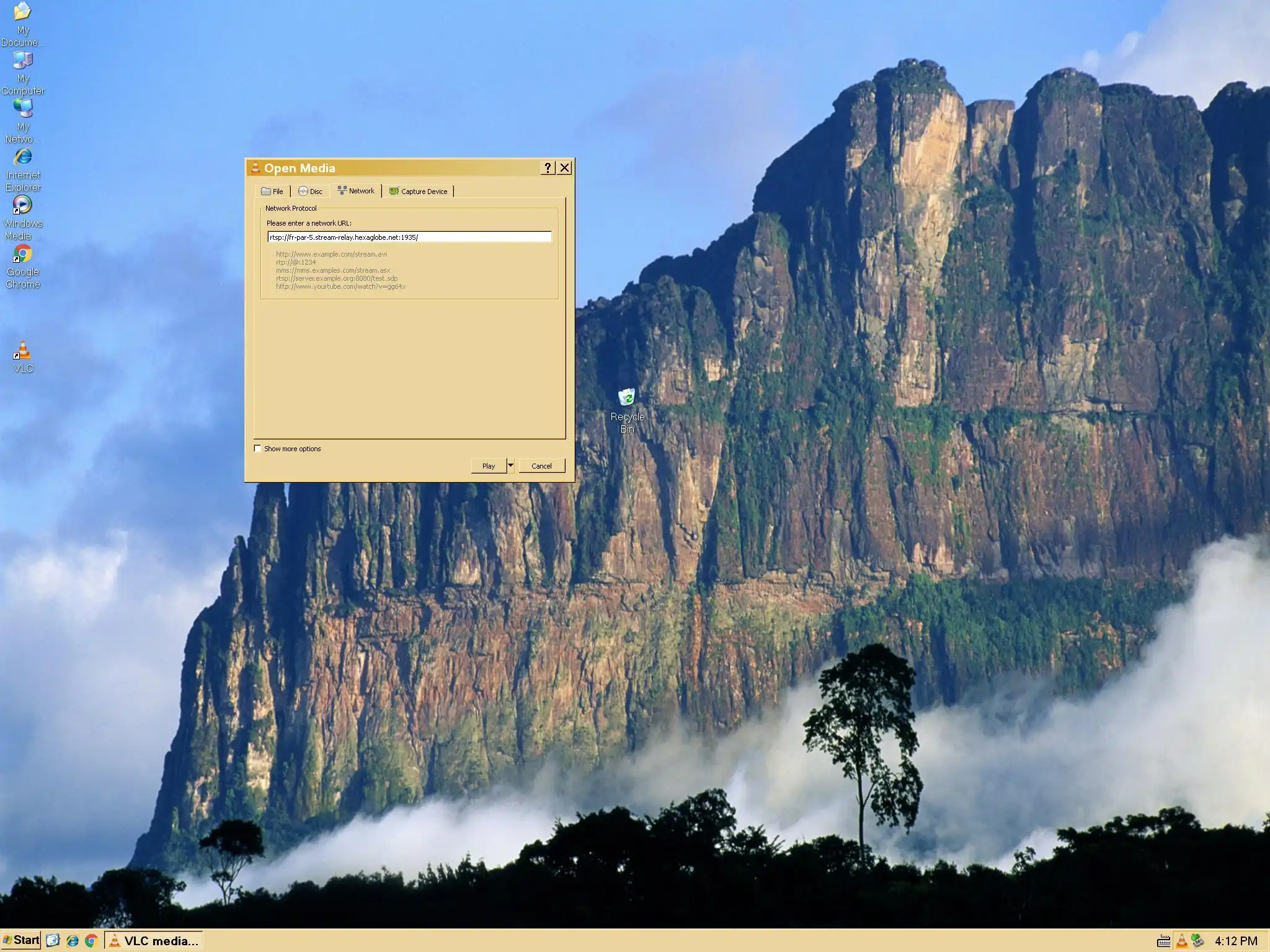Select the Recycle Bin icon
Screen dimensions: 1270x952
[x=627, y=397]
